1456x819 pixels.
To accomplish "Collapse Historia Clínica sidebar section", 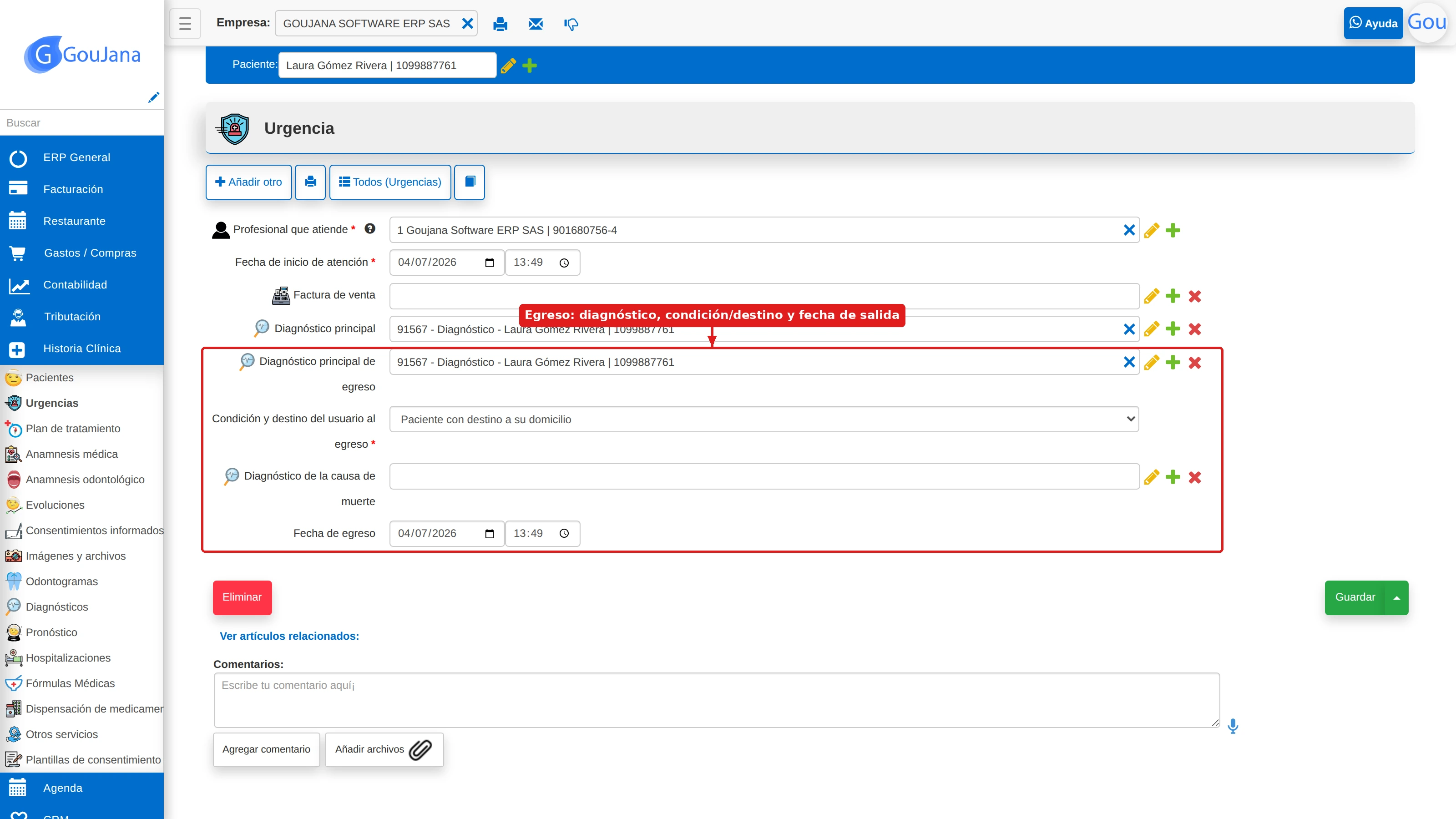I will 82,349.
